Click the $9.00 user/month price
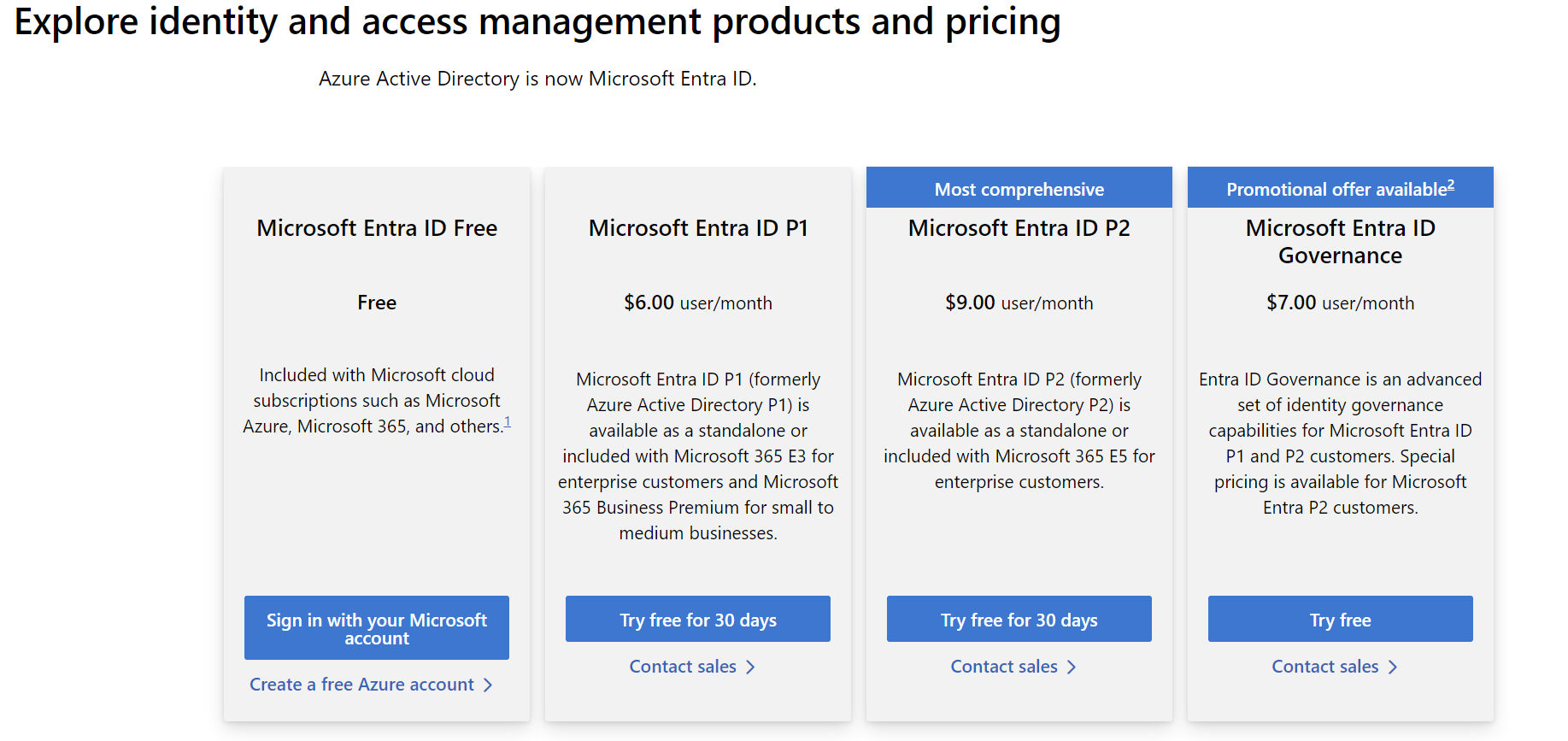 tap(1019, 303)
